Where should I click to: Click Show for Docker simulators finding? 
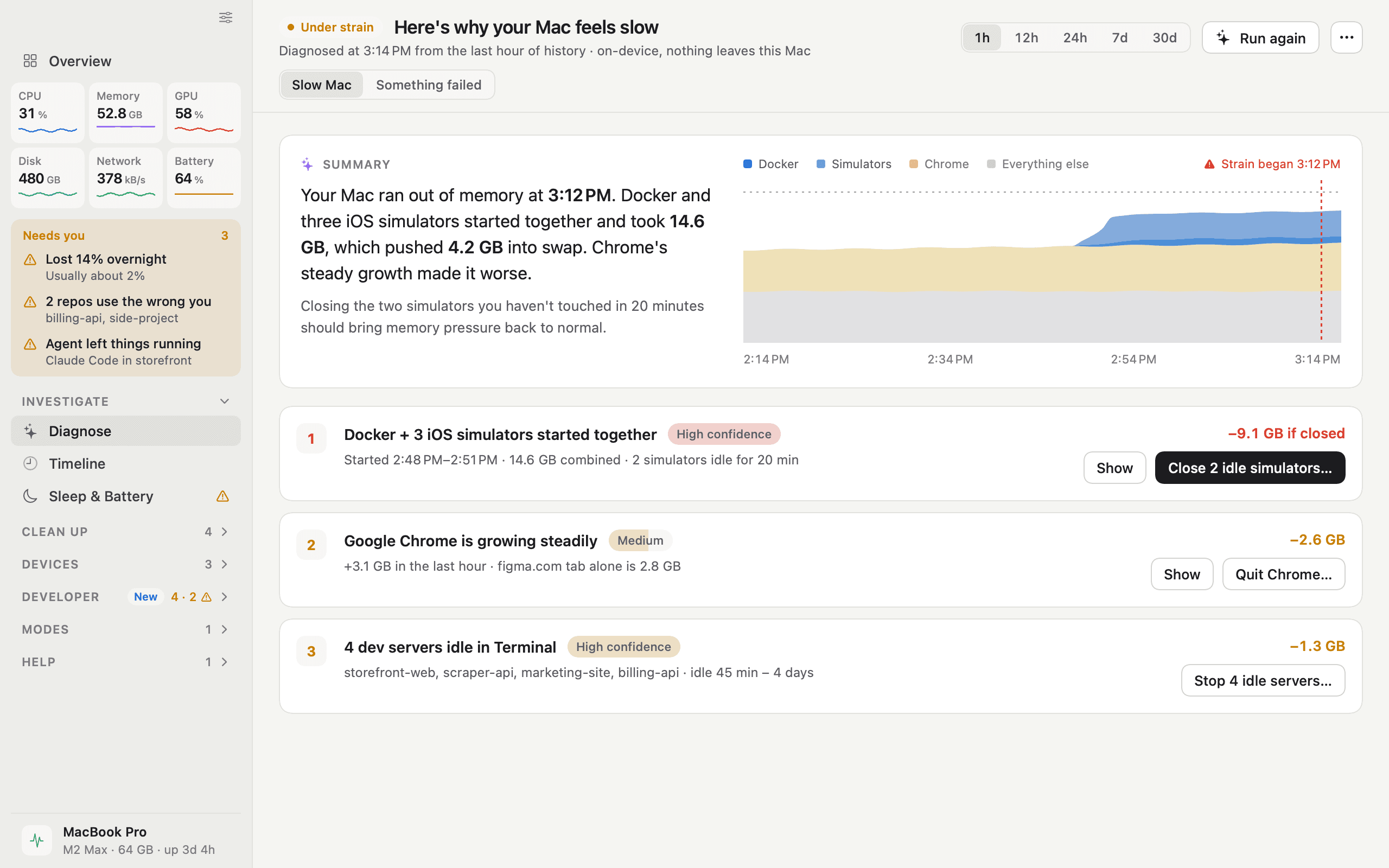point(1114,468)
